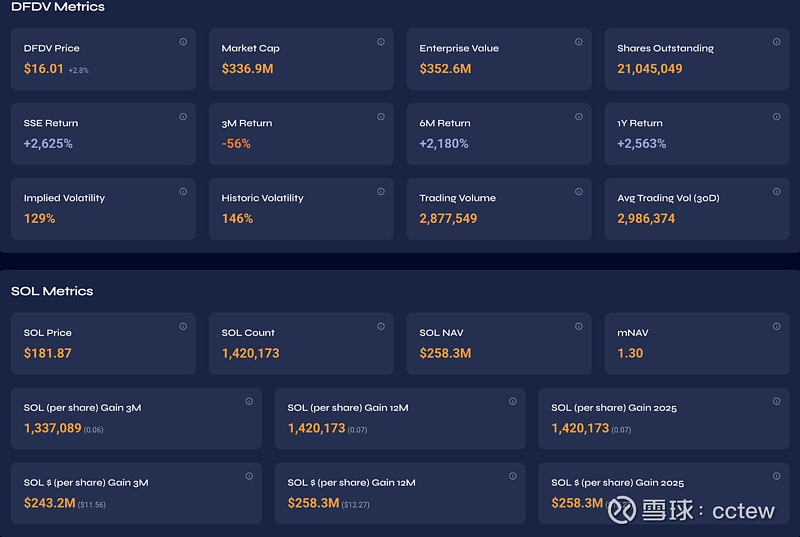Tap info icon for SOL $ Gain 12M
Viewport: 800px width, 537px height.
(x=513, y=476)
